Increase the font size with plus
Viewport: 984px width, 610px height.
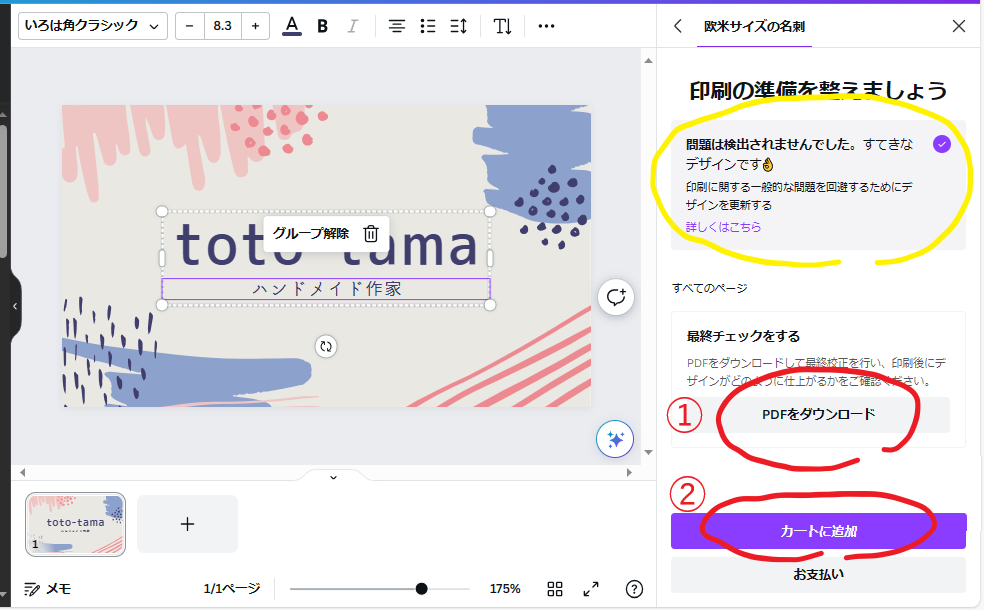[255, 26]
